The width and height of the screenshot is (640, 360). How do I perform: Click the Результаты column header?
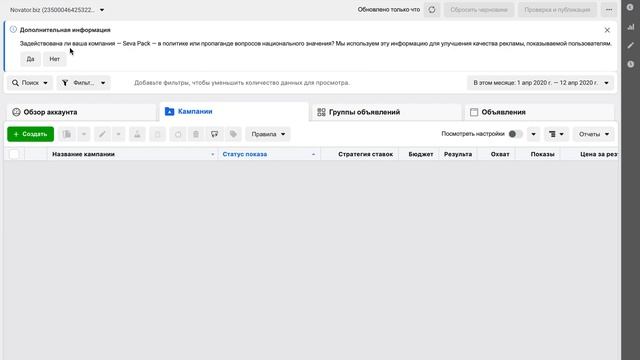click(458, 154)
